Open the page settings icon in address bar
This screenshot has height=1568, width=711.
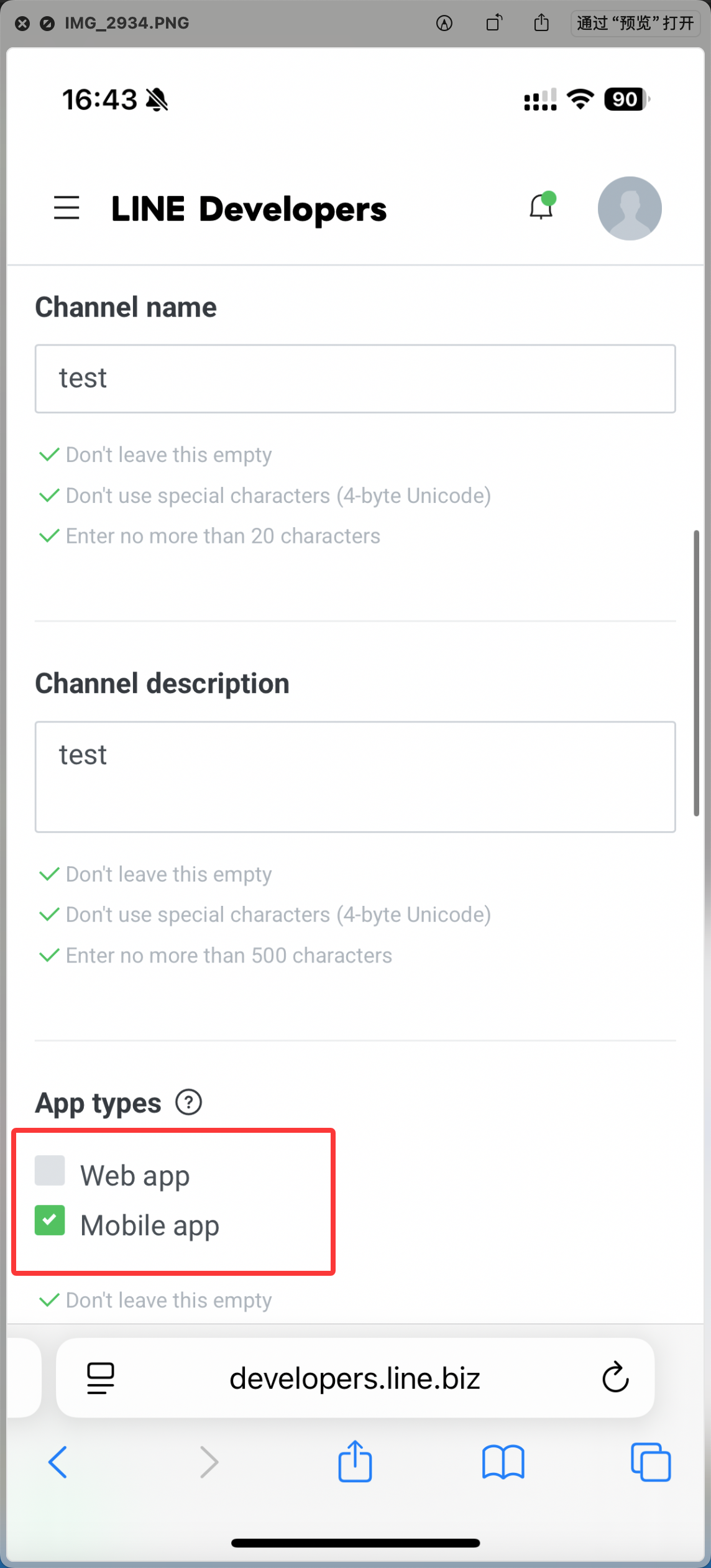[101, 1378]
